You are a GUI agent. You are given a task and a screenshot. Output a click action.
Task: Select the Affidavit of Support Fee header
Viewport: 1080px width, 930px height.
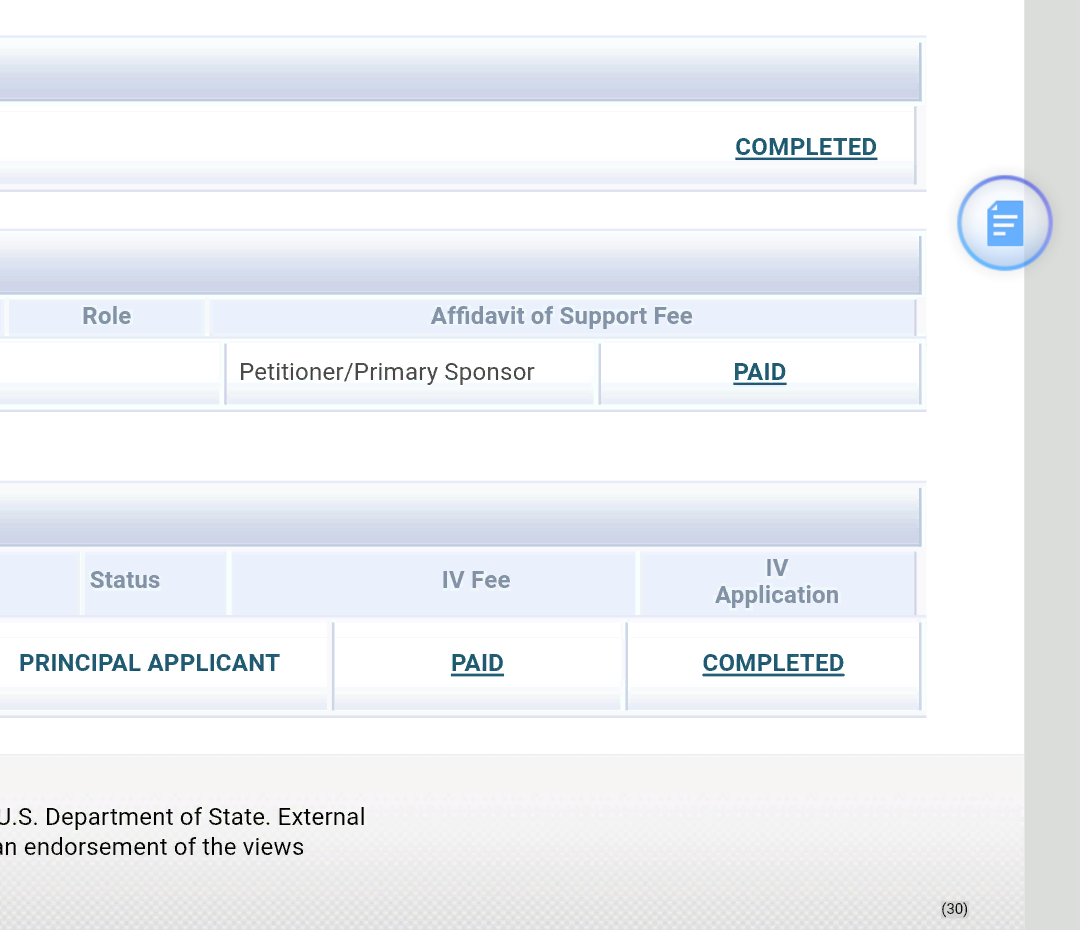tap(561, 316)
